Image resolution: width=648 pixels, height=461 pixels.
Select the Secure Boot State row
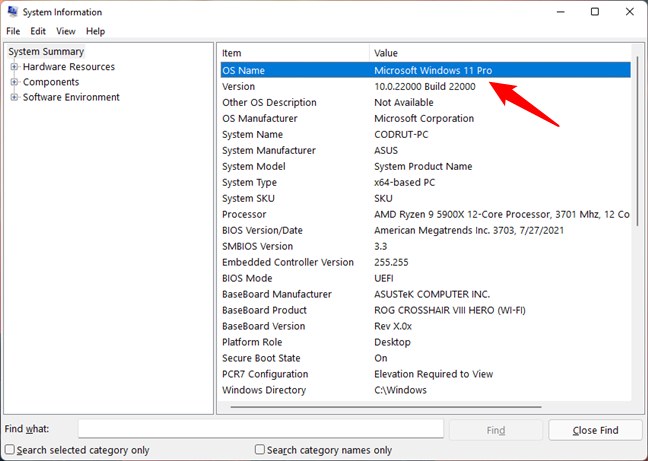425,358
